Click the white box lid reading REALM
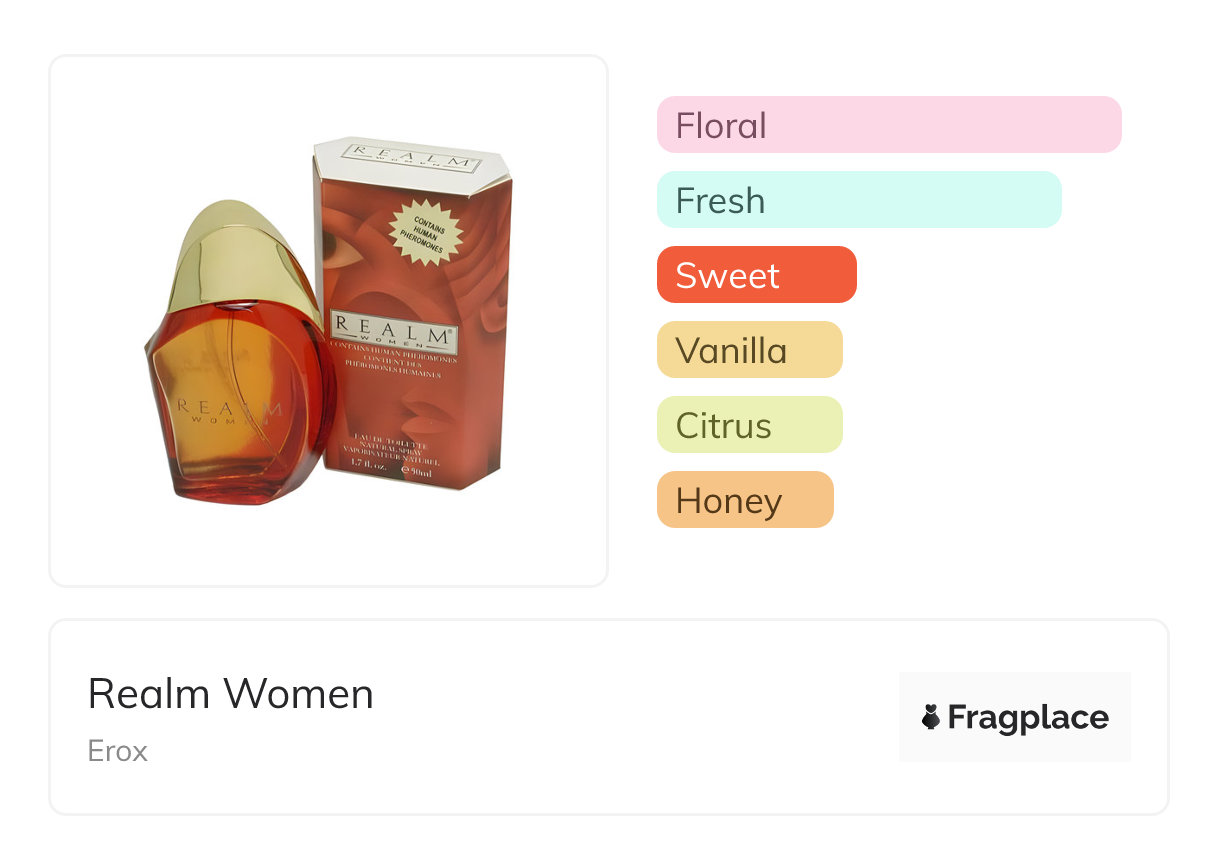 click(x=410, y=160)
